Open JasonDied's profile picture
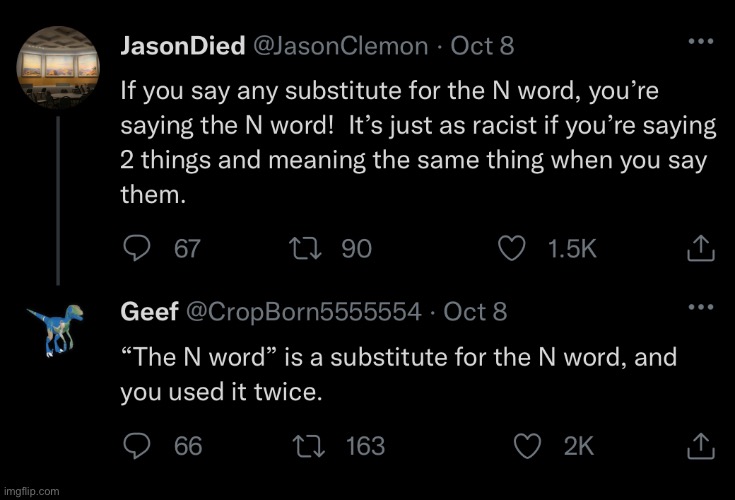The image size is (735, 500). tap(58, 74)
